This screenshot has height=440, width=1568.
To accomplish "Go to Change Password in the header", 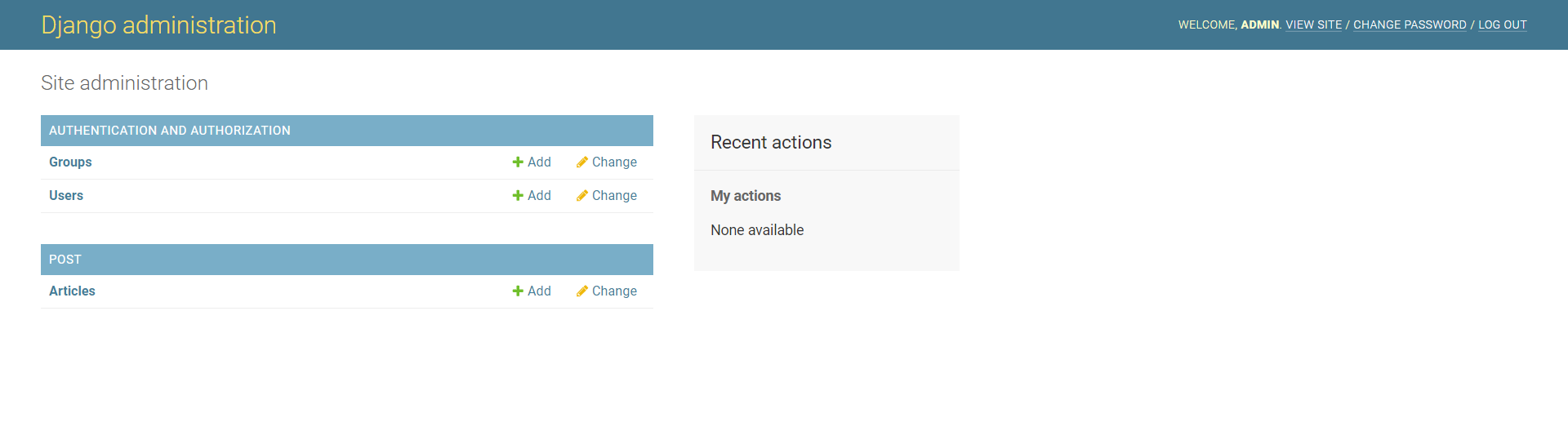I will coord(1410,25).
